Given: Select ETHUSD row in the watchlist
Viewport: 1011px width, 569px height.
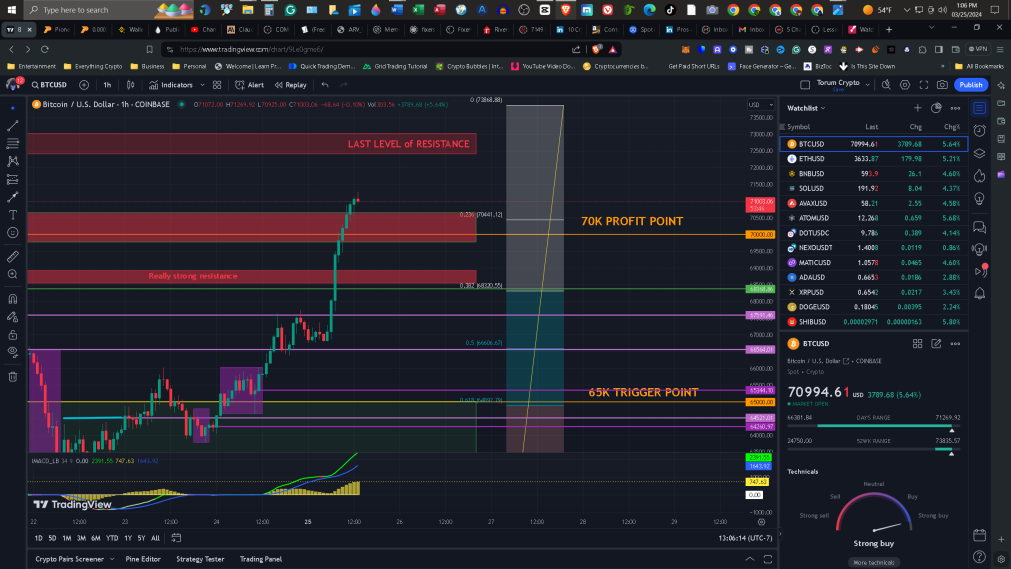Looking at the screenshot, I should [x=874, y=159].
